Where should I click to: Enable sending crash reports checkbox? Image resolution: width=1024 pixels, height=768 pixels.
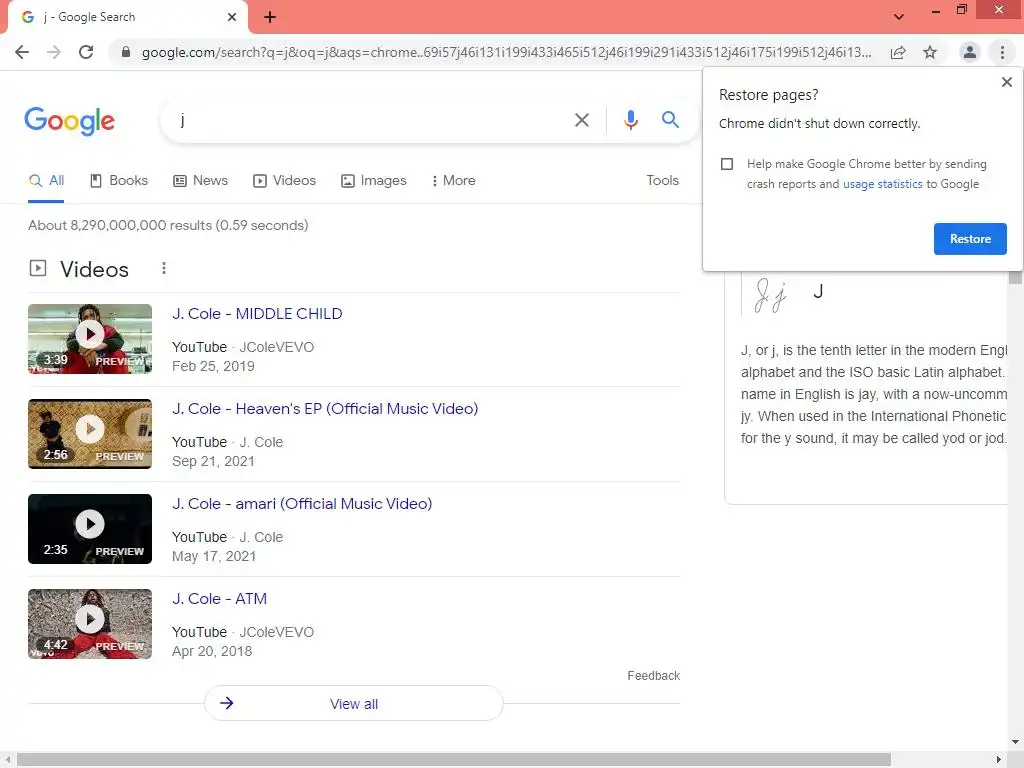(727, 164)
